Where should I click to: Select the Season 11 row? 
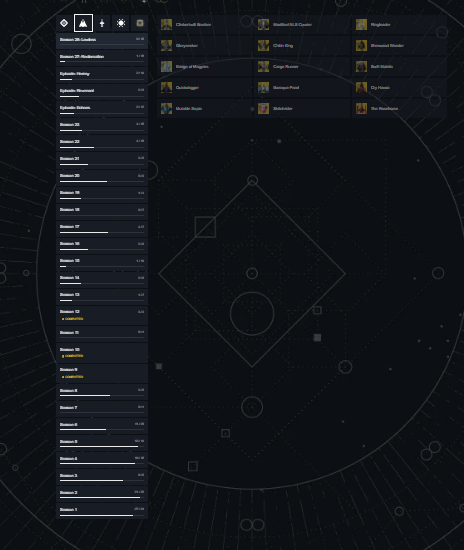102,334
